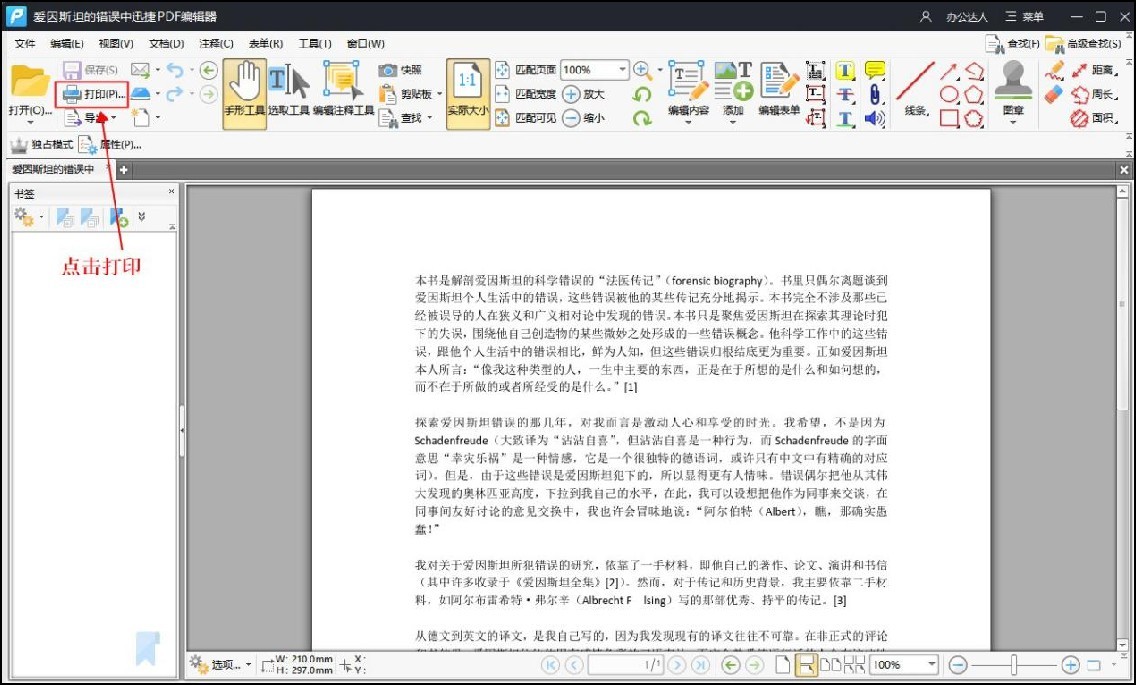Click the speaker sound annotation icon
Viewport: 1136px width, 685px height.
point(874,120)
